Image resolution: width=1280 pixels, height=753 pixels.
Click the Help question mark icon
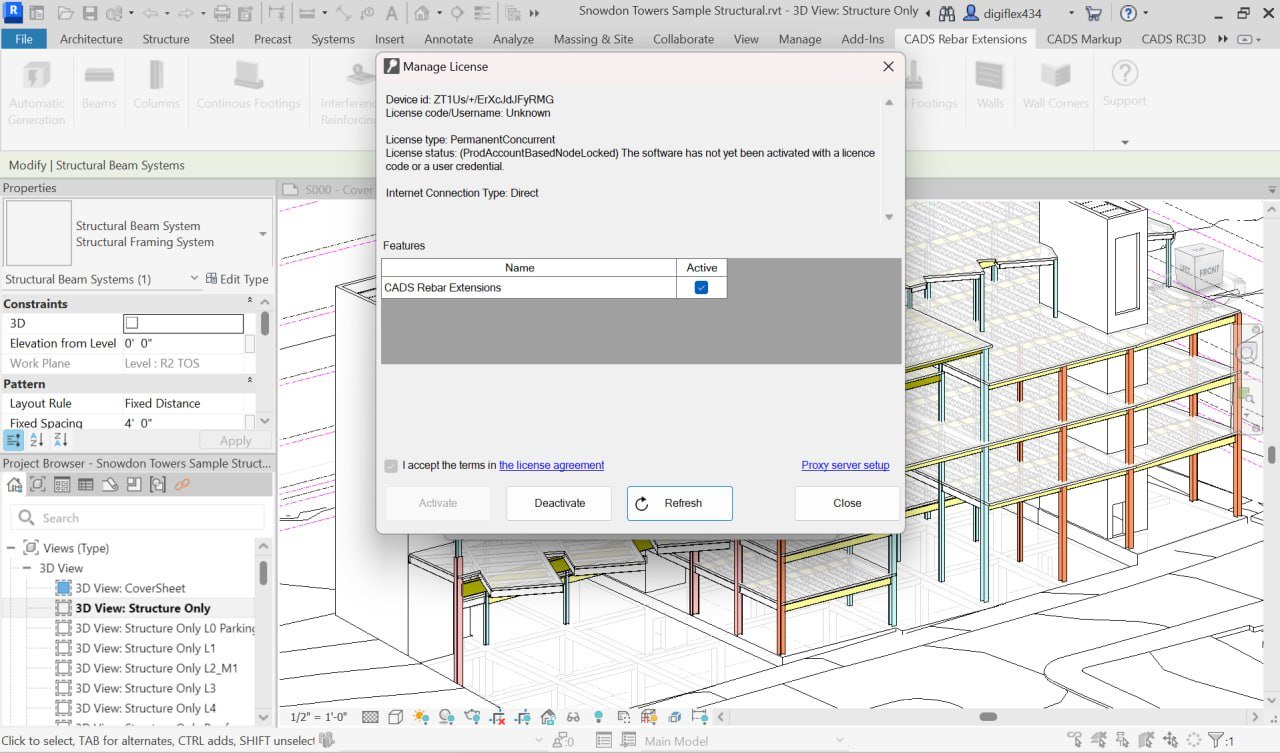point(1128,13)
